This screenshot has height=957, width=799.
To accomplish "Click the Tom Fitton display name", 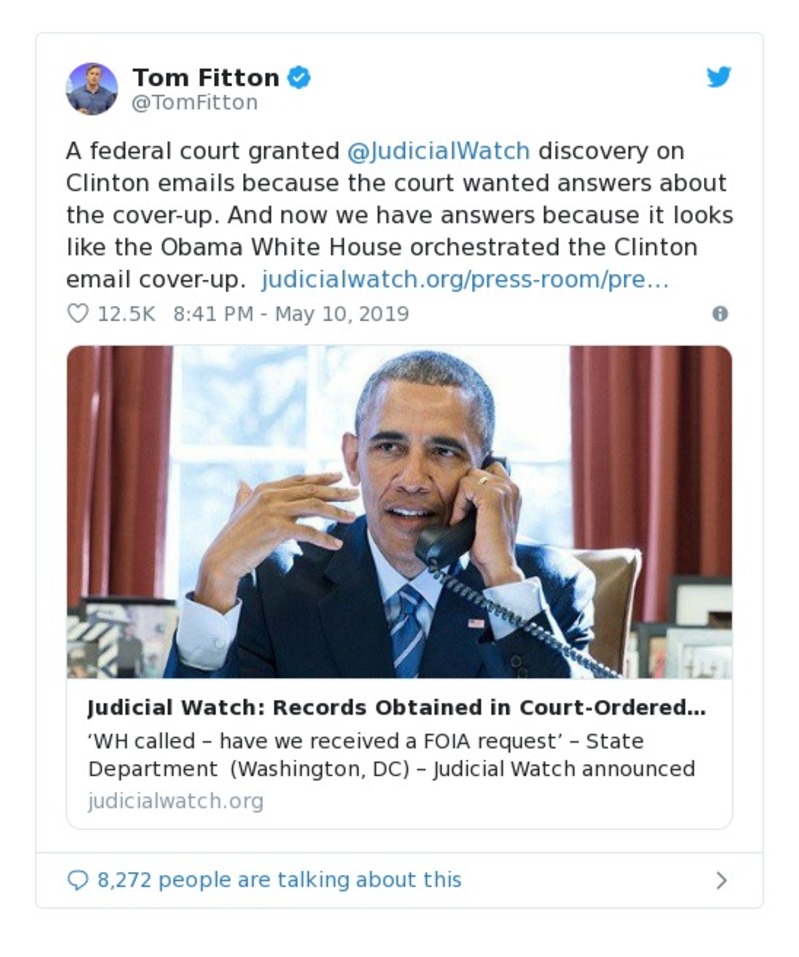I will (x=206, y=78).
